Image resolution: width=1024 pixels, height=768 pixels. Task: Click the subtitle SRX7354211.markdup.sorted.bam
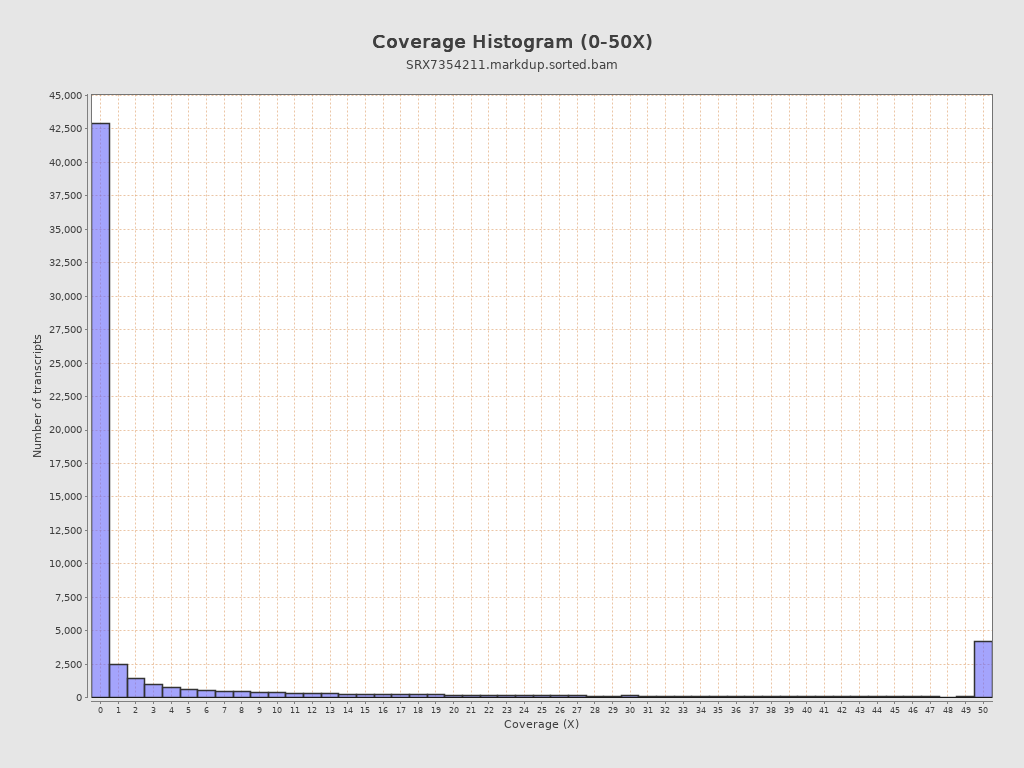tap(512, 65)
